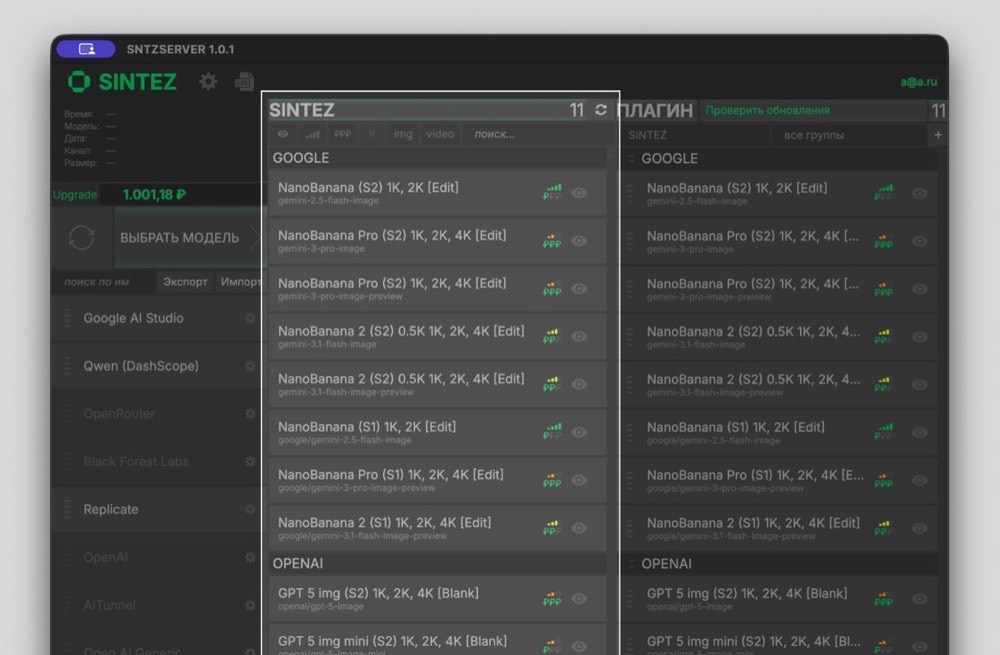Refresh the SINTEZ model list header
1000x655 pixels.
(601, 110)
